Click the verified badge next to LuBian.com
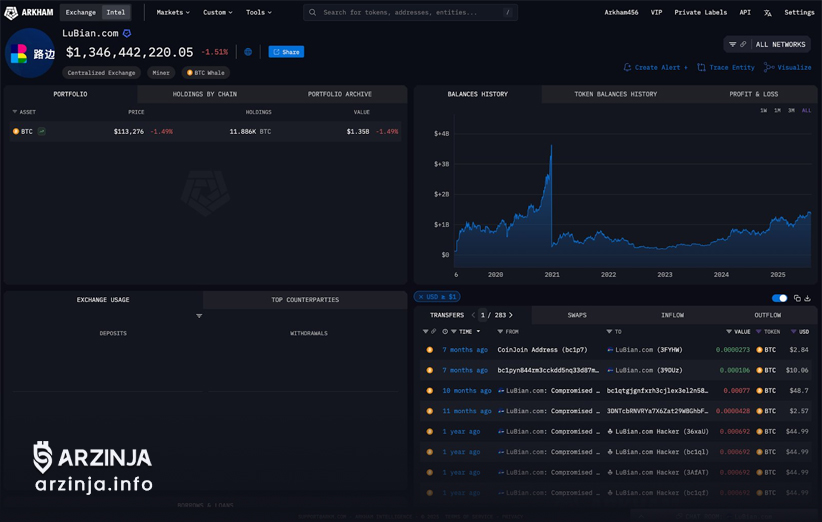 click(127, 34)
